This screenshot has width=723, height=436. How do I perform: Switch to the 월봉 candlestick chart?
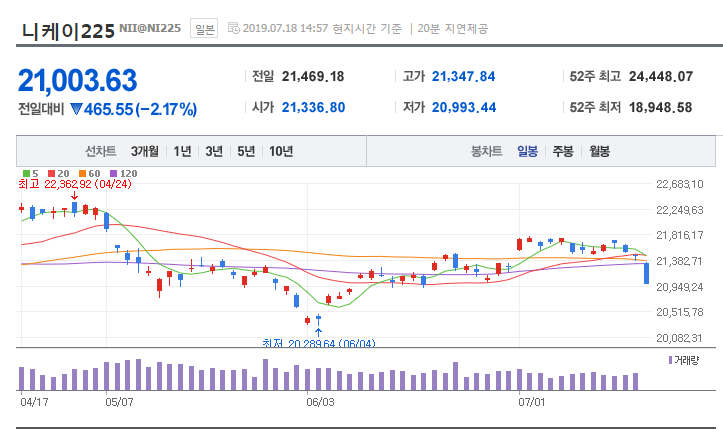[599, 151]
